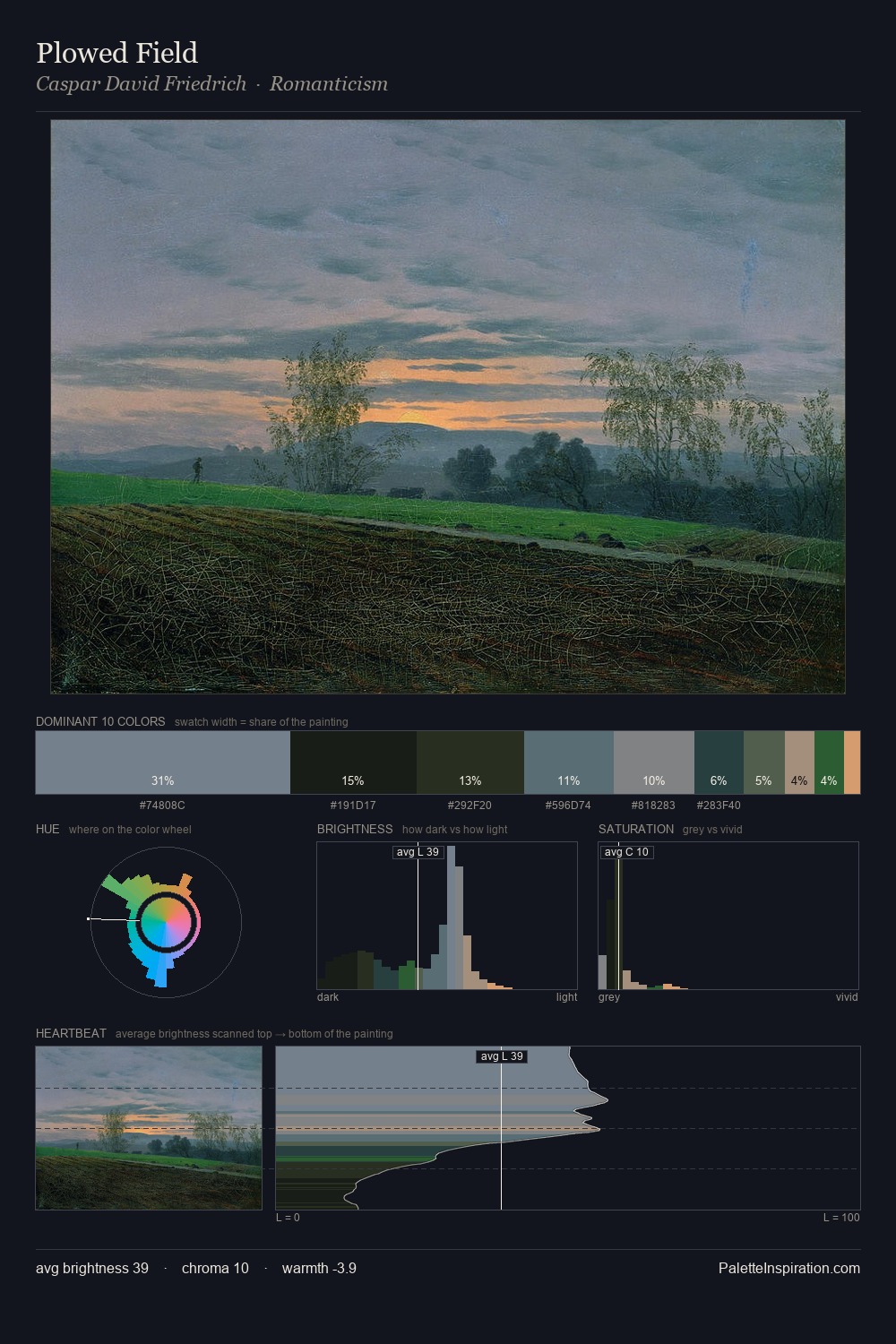Click the hue color wheel chart

[x=166, y=922]
